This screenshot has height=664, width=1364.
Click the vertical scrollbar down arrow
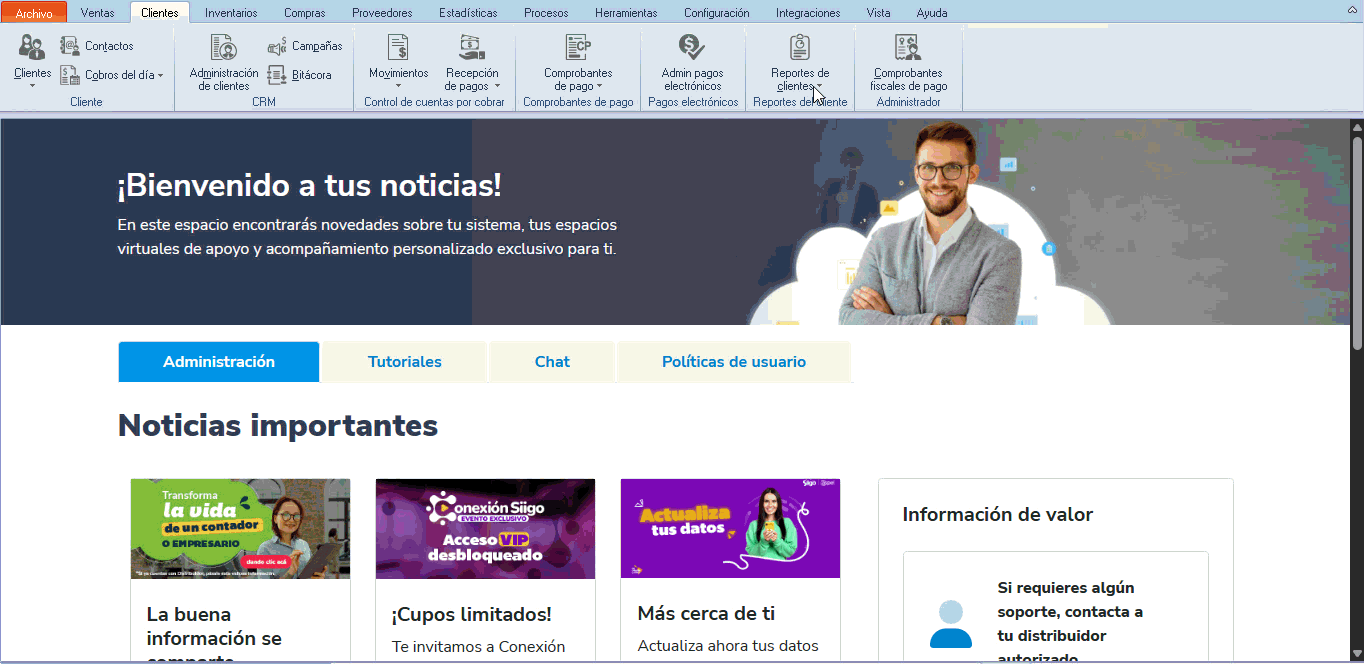1356,655
